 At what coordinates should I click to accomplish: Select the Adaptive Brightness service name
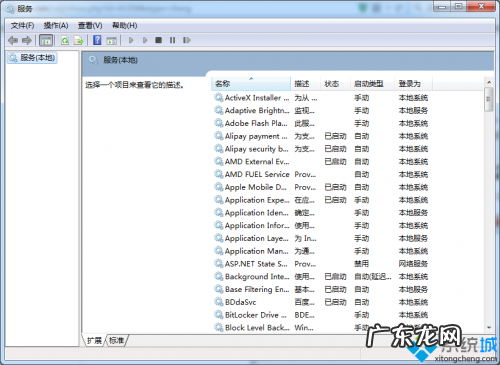click(x=257, y=110)
